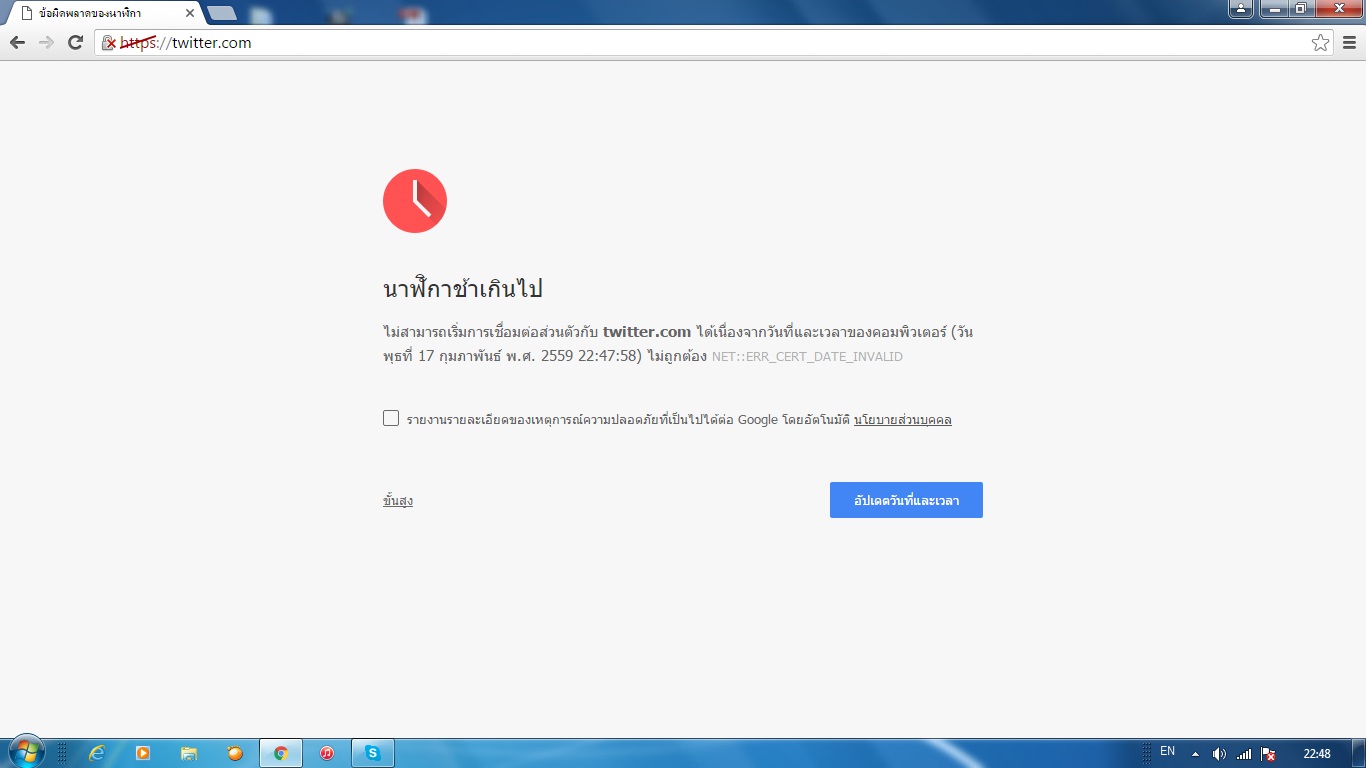Open the network signal icon

(1244, 753)
